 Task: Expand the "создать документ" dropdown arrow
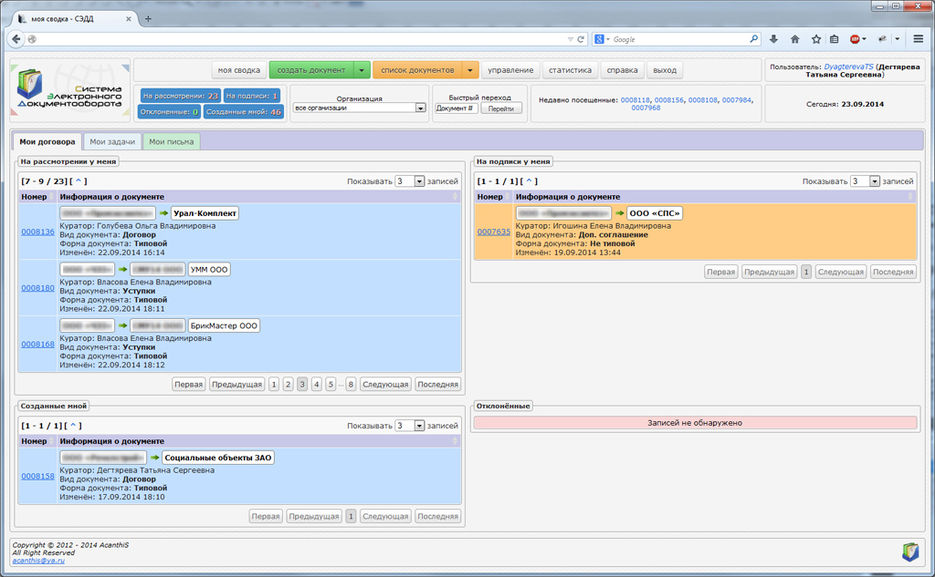click(x=362, y=70)
